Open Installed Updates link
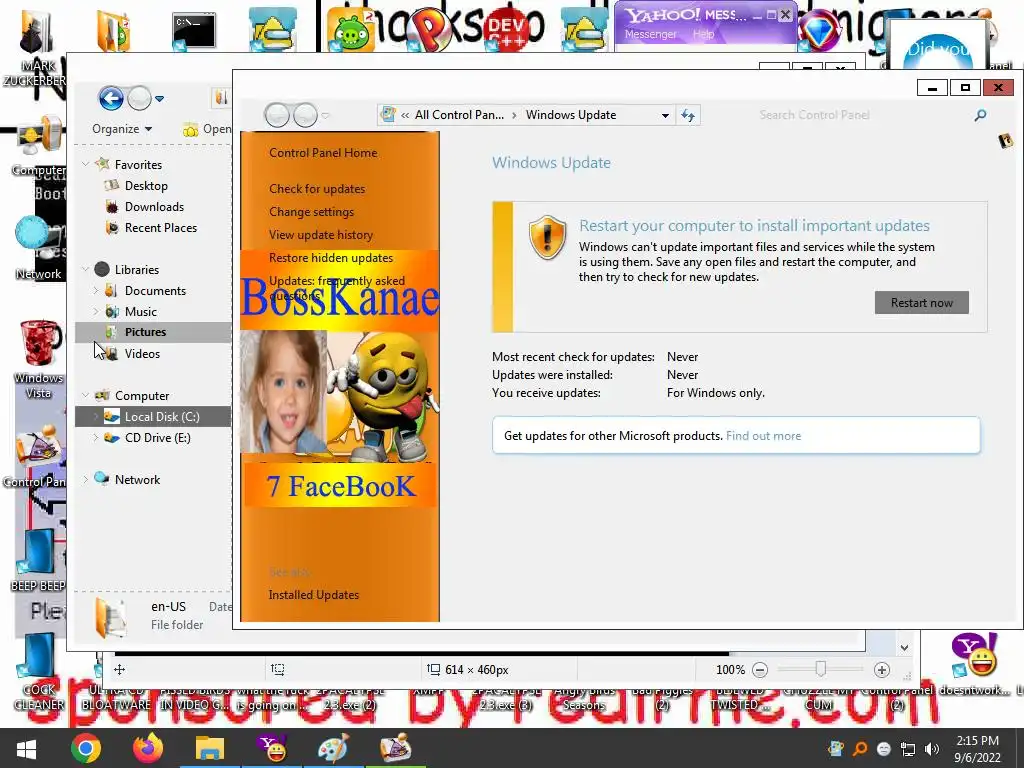Screen dimensions: 1024x768 pos(313,595)
